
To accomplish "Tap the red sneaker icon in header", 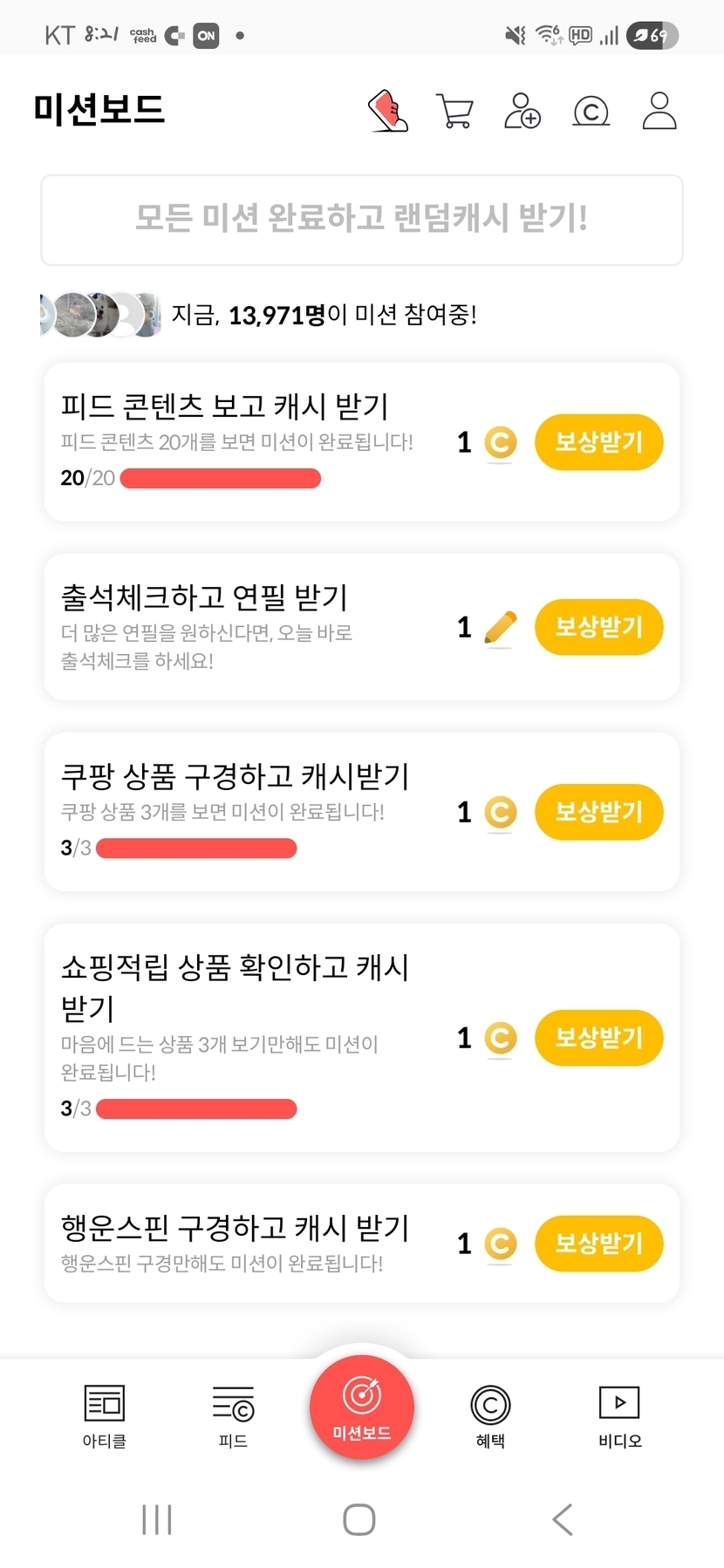I will (388, 111).
